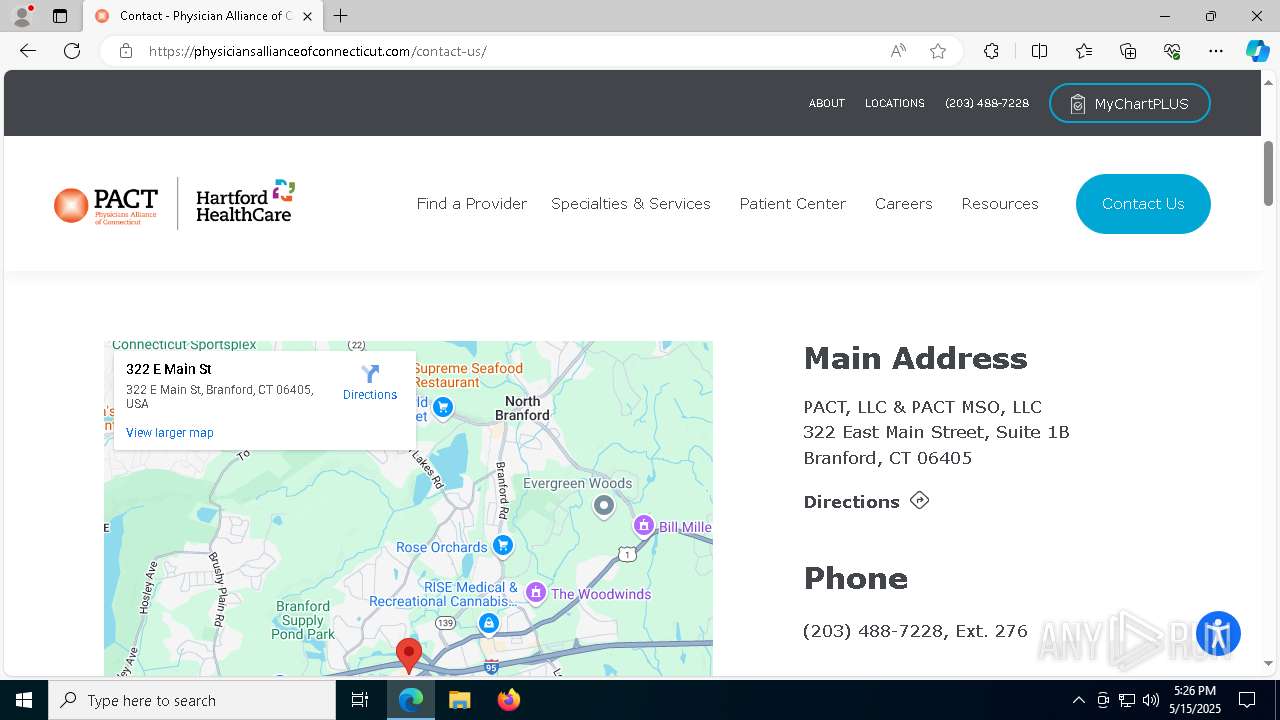The image size is (1280, 720).
Task: Close the Contact - Physician Alliance tab
Action: point(307,16)
